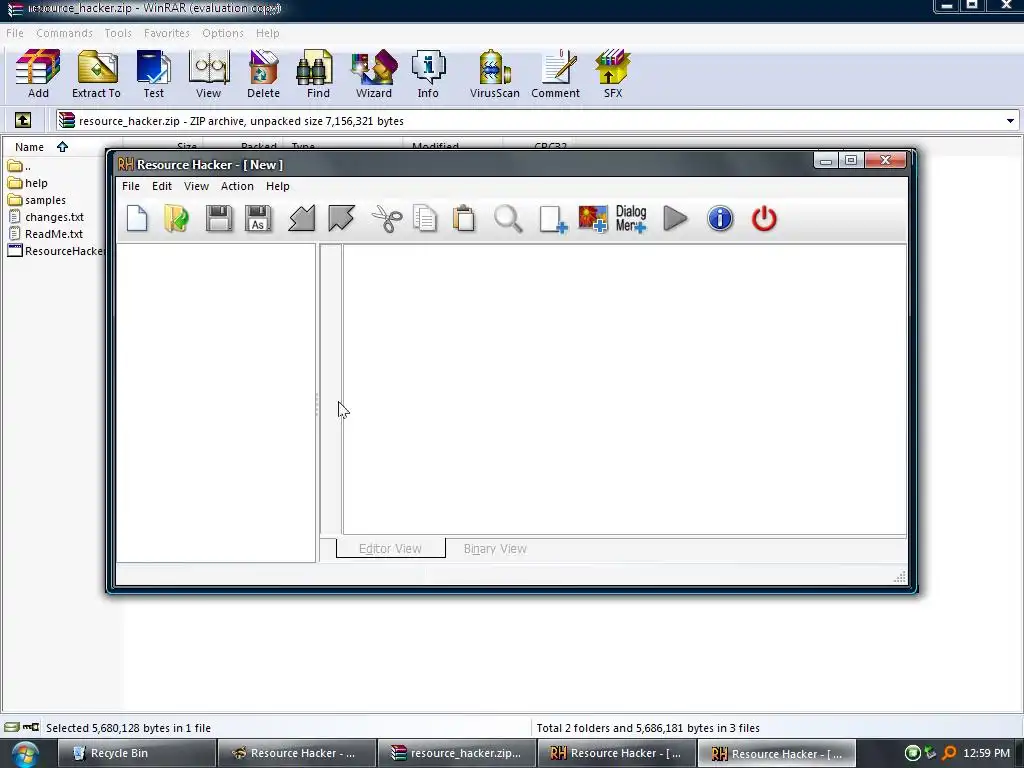
Task: Click the blue Info icon in Resource Hacker
Action: [x=720, y=218]
